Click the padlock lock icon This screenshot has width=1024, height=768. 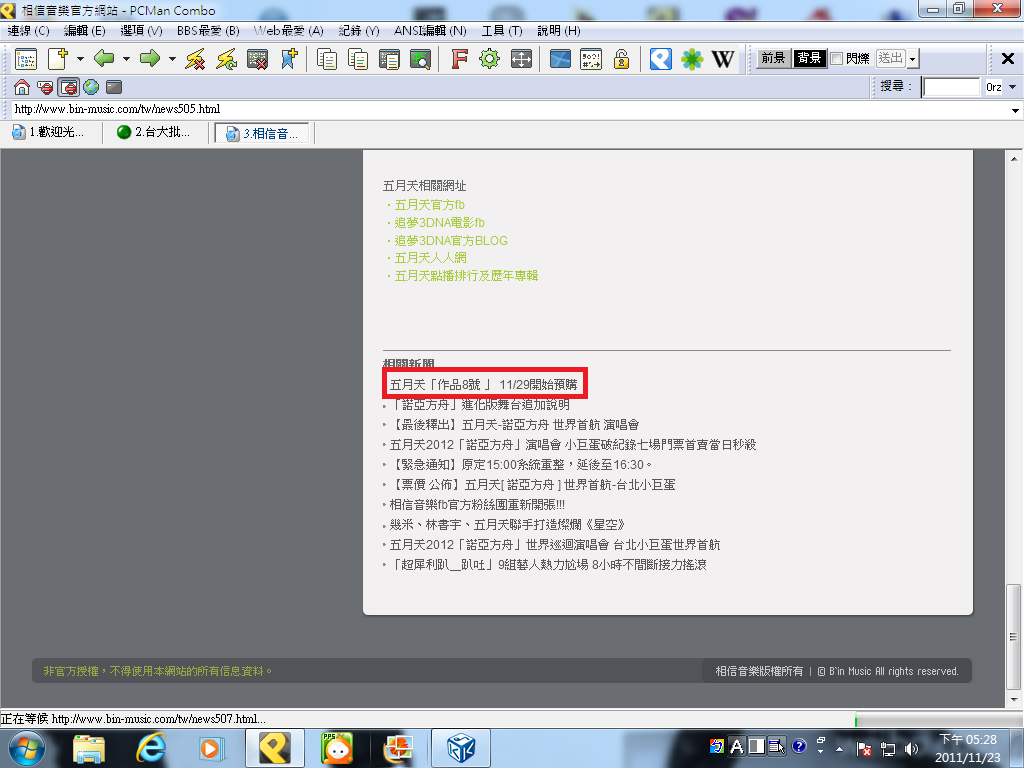point(621,59)
